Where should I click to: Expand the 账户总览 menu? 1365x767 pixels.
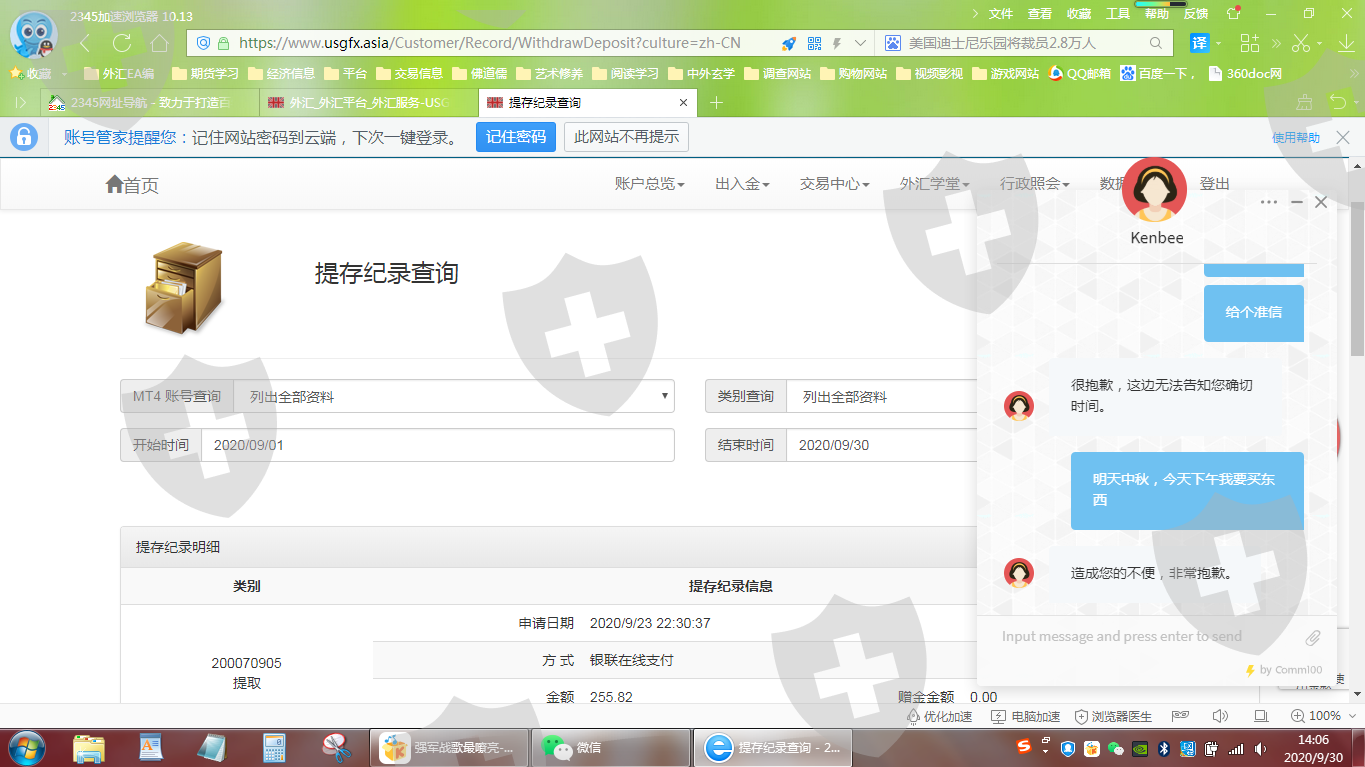tap(649, 184)
